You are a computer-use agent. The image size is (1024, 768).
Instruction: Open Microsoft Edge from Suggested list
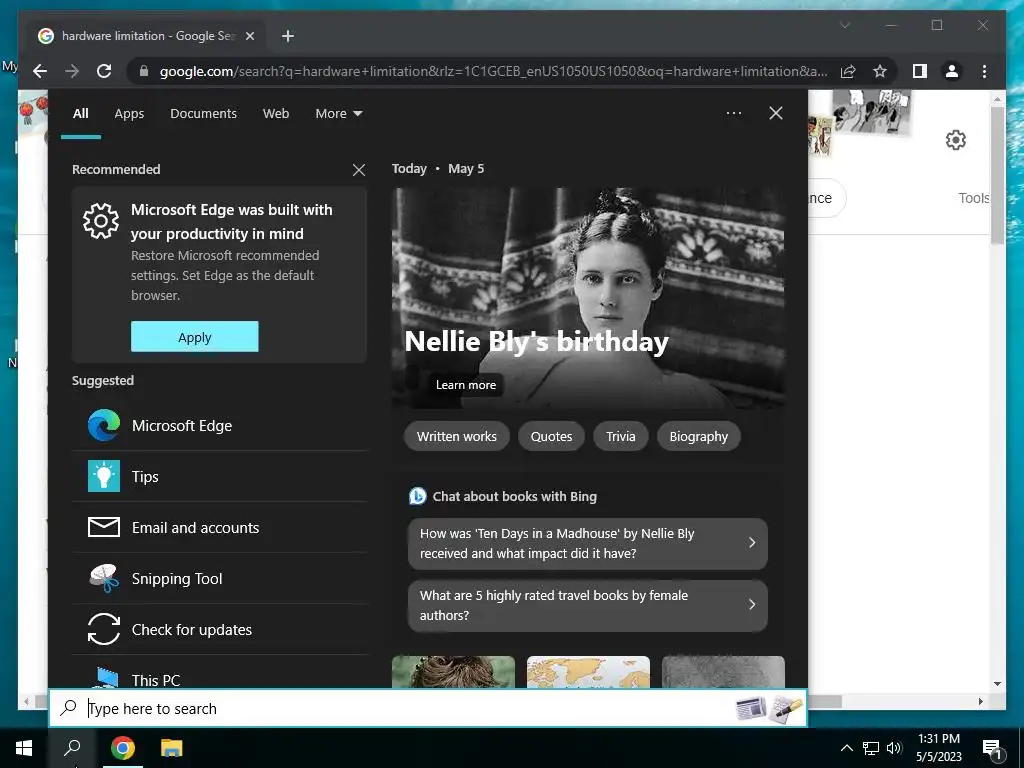219,426
